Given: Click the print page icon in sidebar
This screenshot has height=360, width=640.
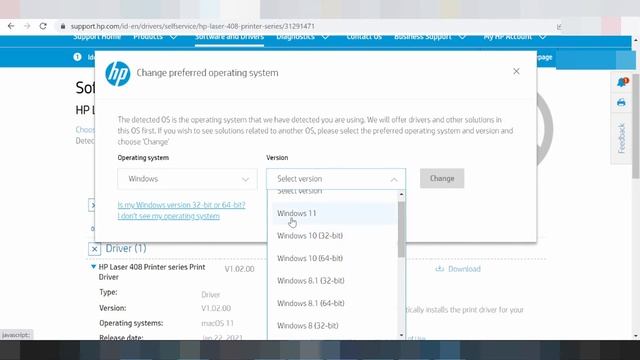Looking at the screenshot, I should (x=621, y=102).
